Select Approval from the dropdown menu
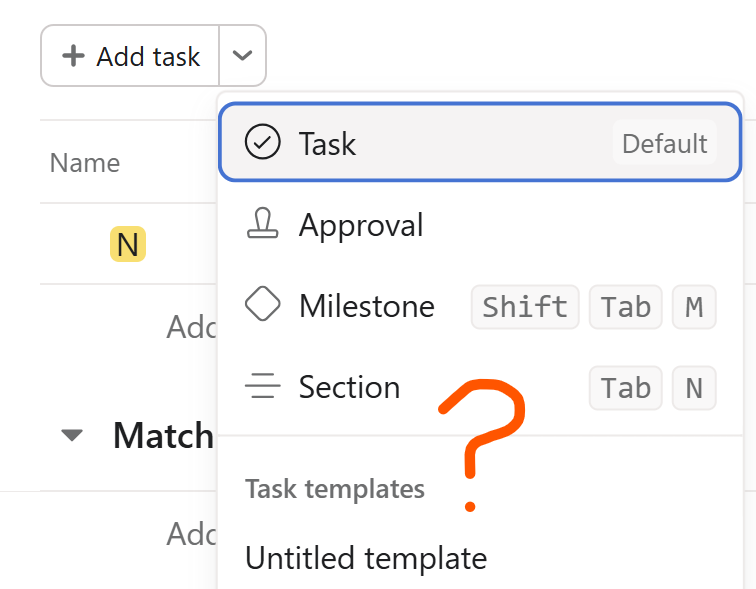Screen dimensions: 756x589 pyautogui.click(x=480, y=224)
